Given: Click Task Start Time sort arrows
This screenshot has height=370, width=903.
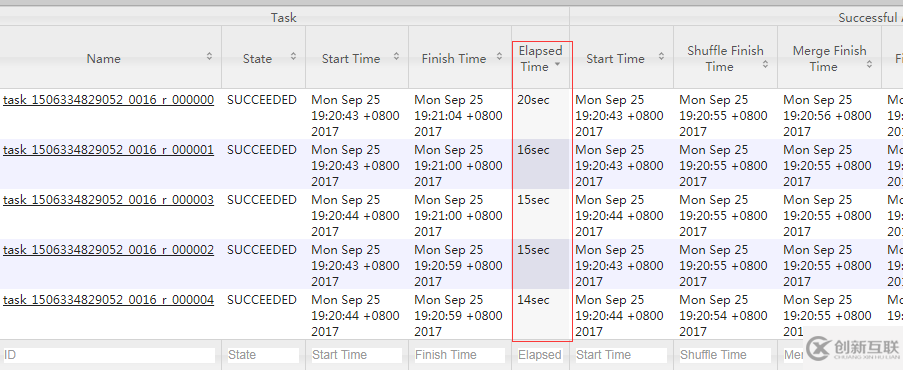Looking at the screenshot, I should click(396, 56).
